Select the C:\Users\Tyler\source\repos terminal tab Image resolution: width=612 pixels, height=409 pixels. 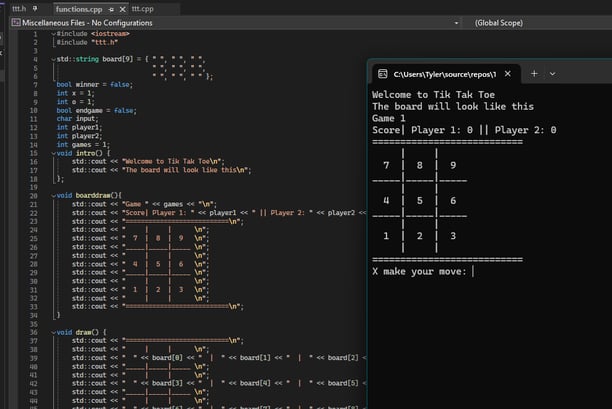pos(445,74)
